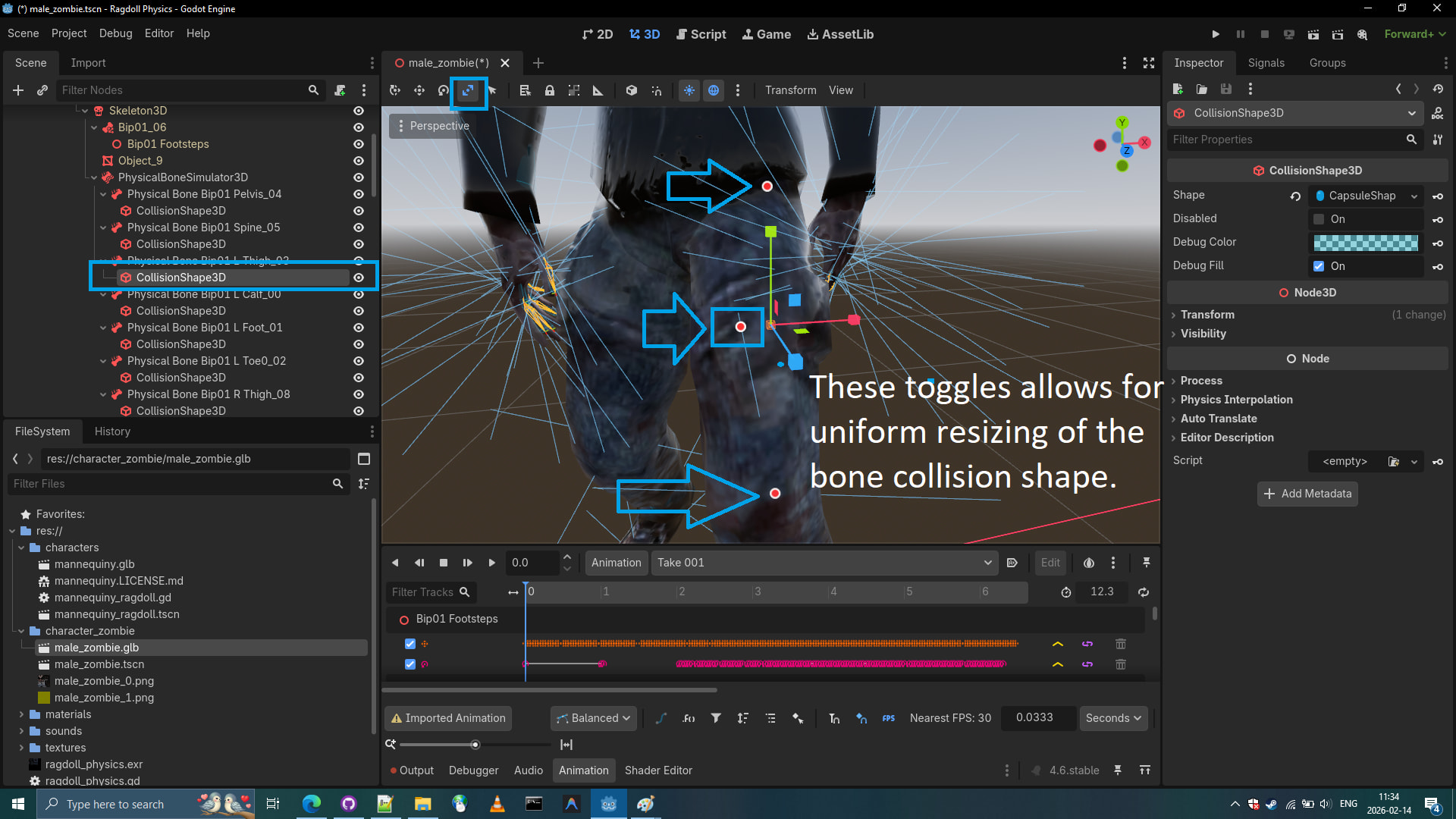Switch to the Script workspace button
The width and height of the screenshot is (1456, 819).
tap(701, 34)
